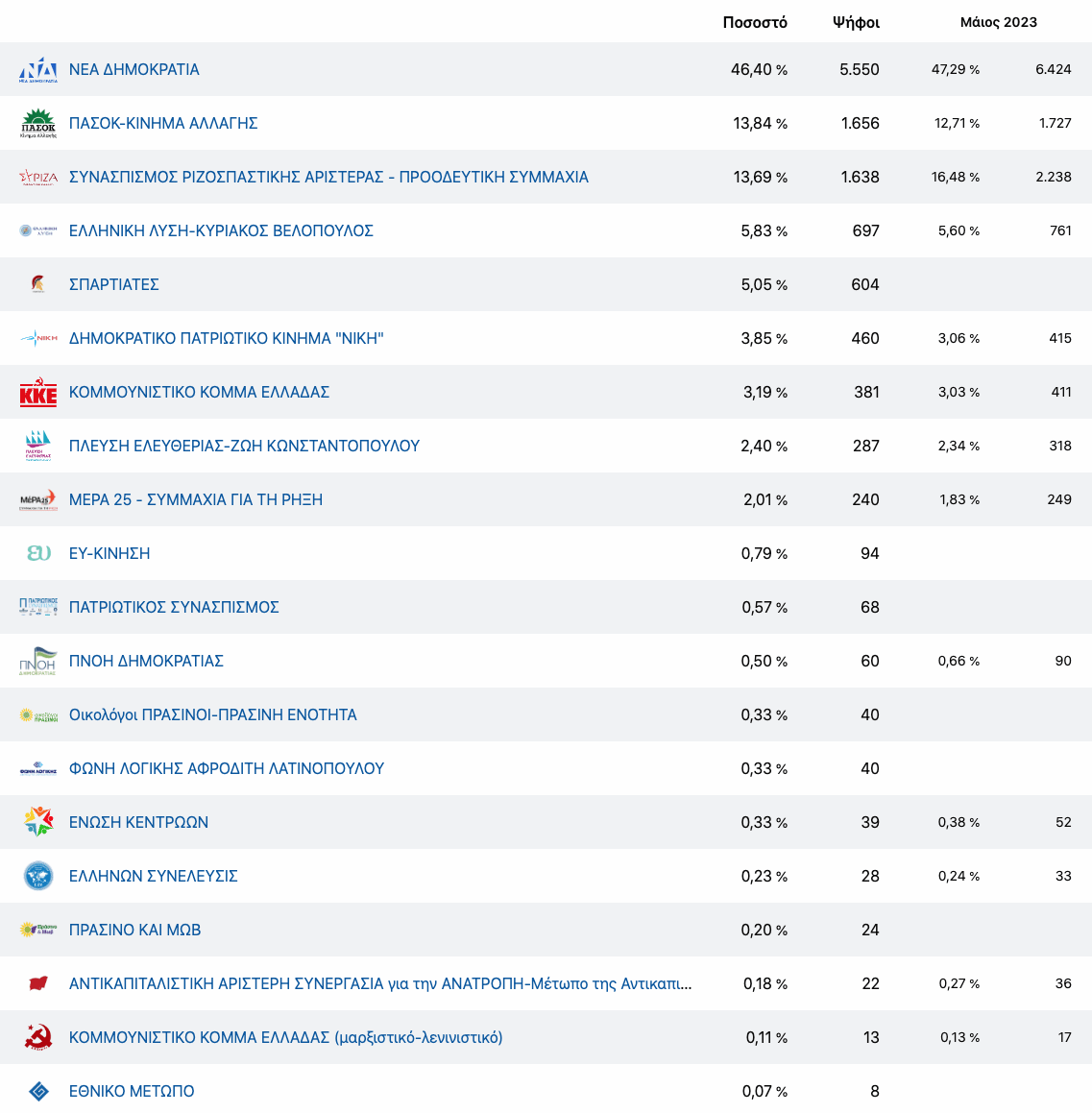Click the NIKI party logo
Viewport: 1092px width, 1113px height.
pyautogui.click(x=38, y=339)
